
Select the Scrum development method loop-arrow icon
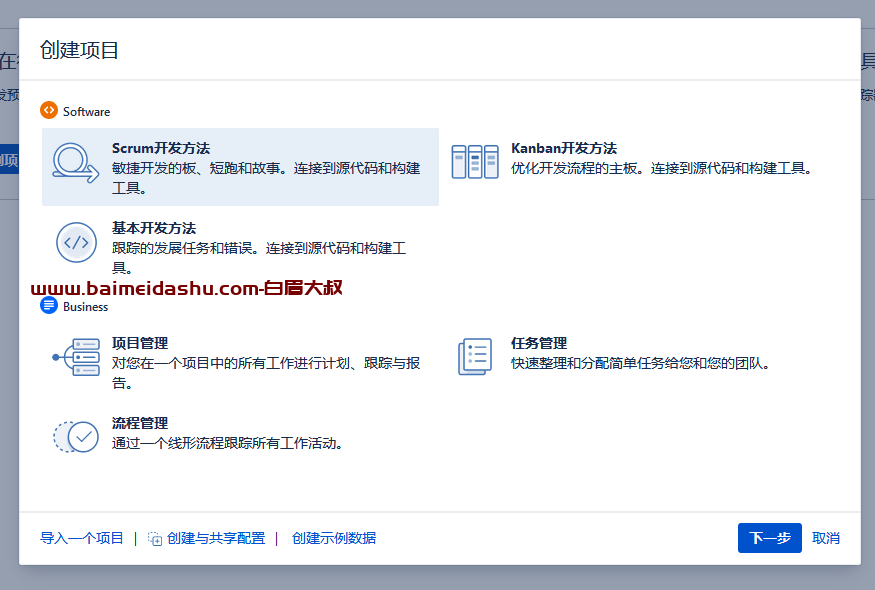(x=76, y=163)
